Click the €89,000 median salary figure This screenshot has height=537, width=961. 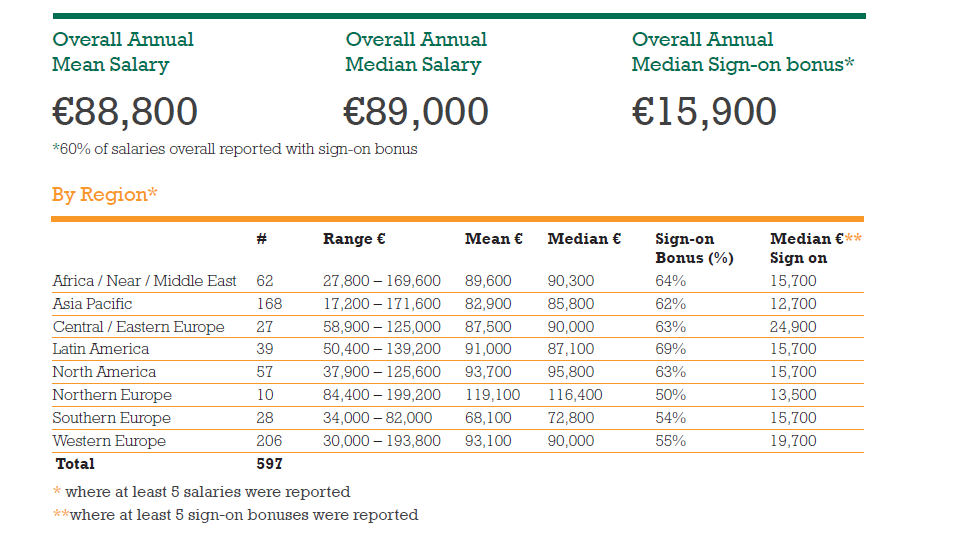[416, 111]
